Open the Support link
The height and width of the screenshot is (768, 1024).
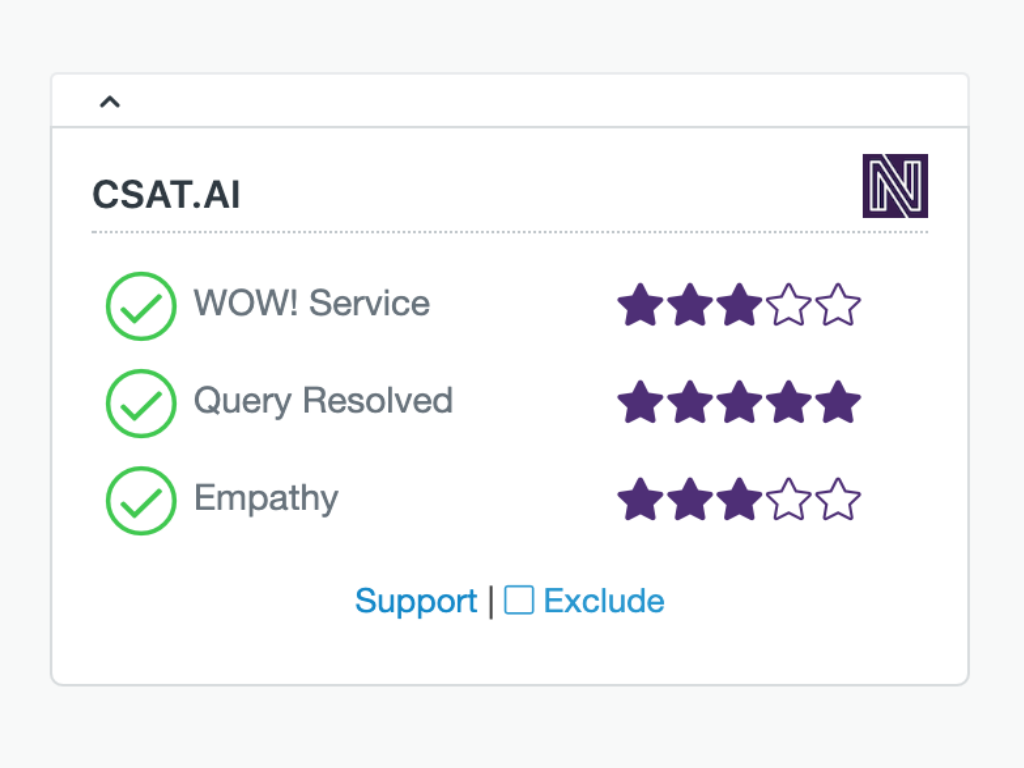416,601
